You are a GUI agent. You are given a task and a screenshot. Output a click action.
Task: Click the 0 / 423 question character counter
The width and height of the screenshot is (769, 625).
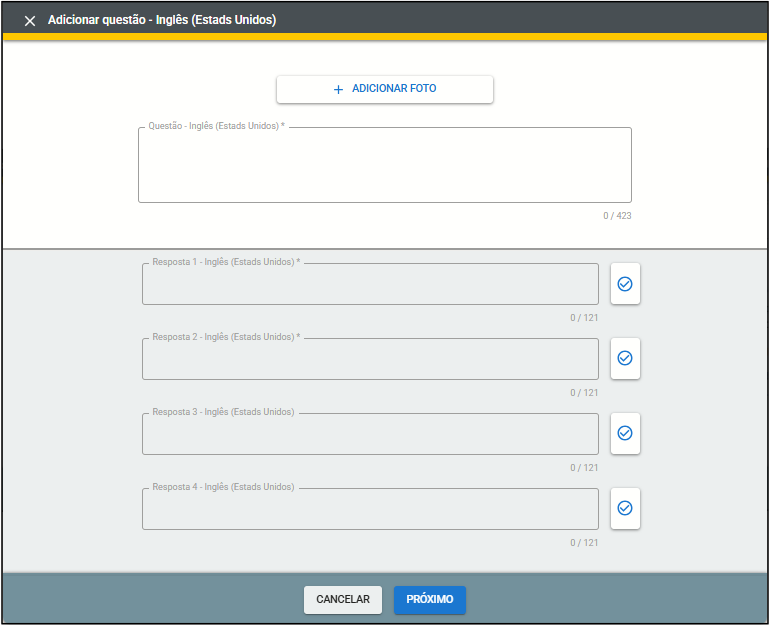(x=617, y=216)
